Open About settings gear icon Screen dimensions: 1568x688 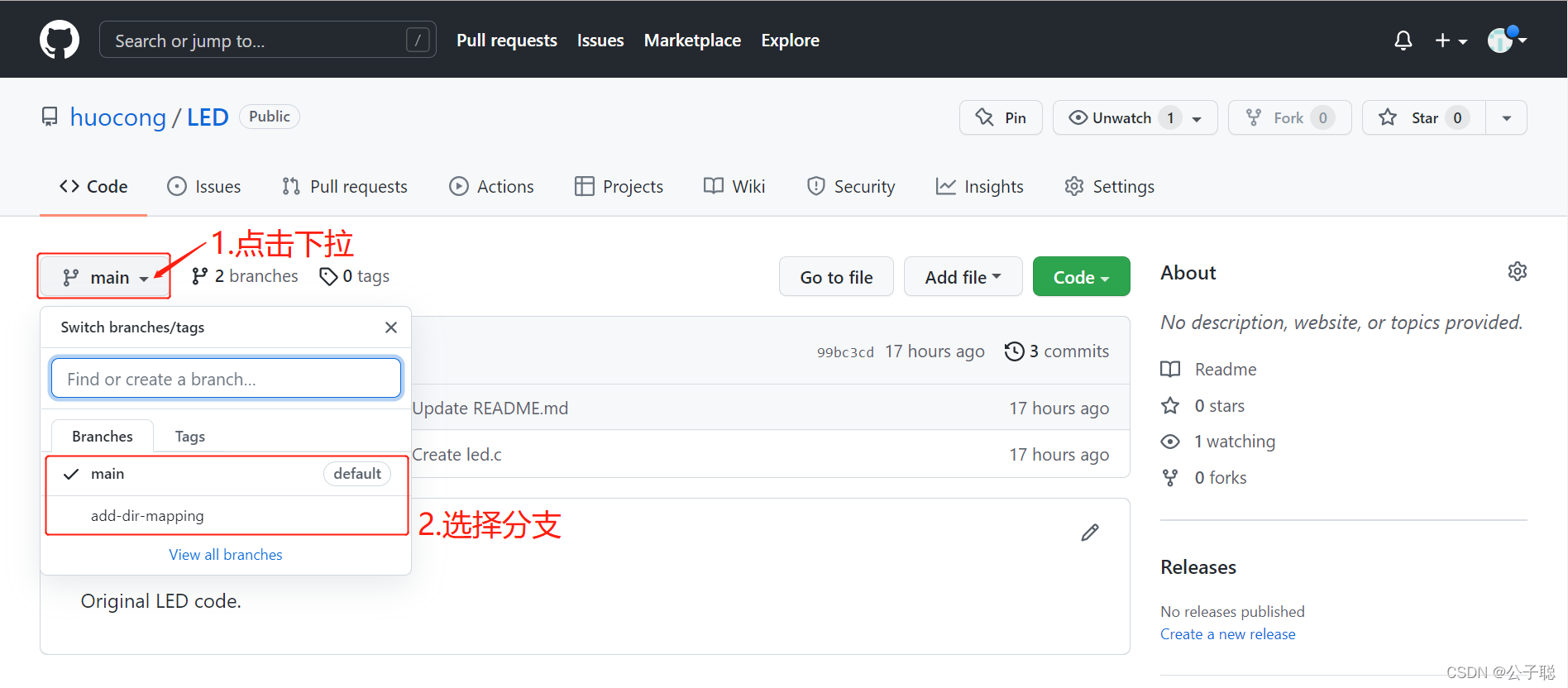[1517, 271]
